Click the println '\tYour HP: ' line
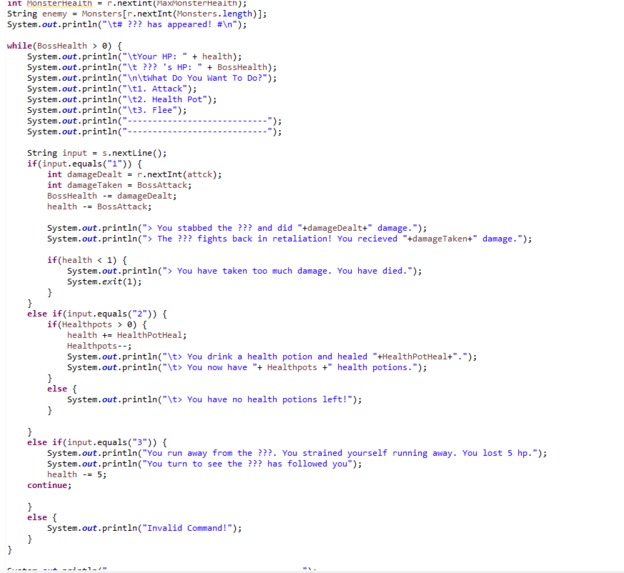This screenshot has width=624, height=573. click(135, 57)
